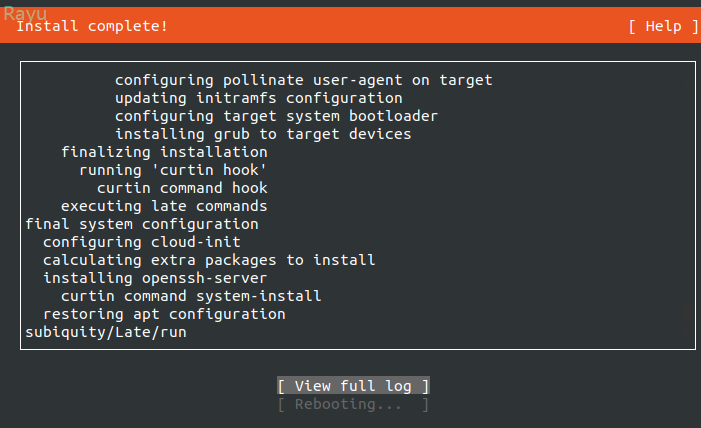Click the 'configuring cloud-init' line
The image size is (701, 428).
141,242
